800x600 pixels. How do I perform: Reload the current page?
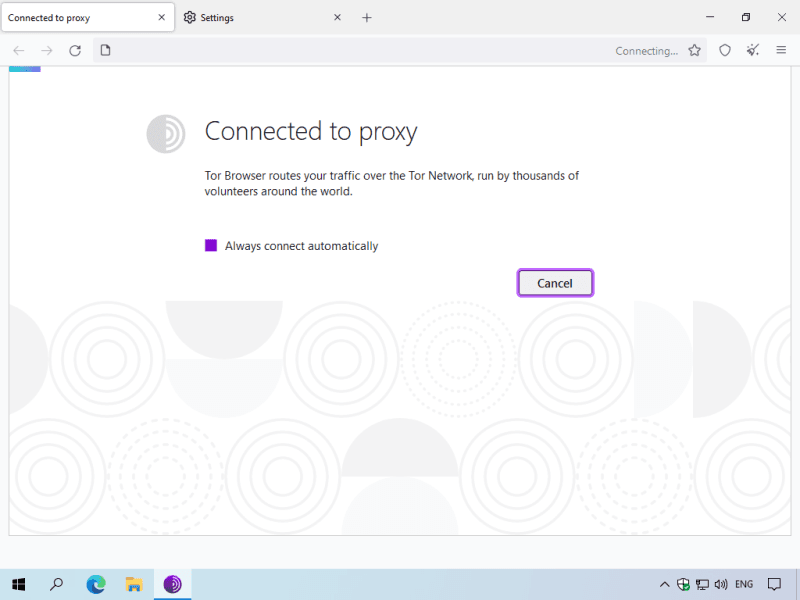(75, 51)
